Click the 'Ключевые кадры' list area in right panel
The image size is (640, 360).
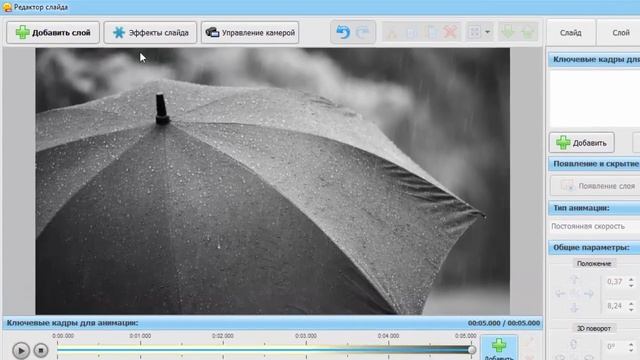tap(595, 99)
